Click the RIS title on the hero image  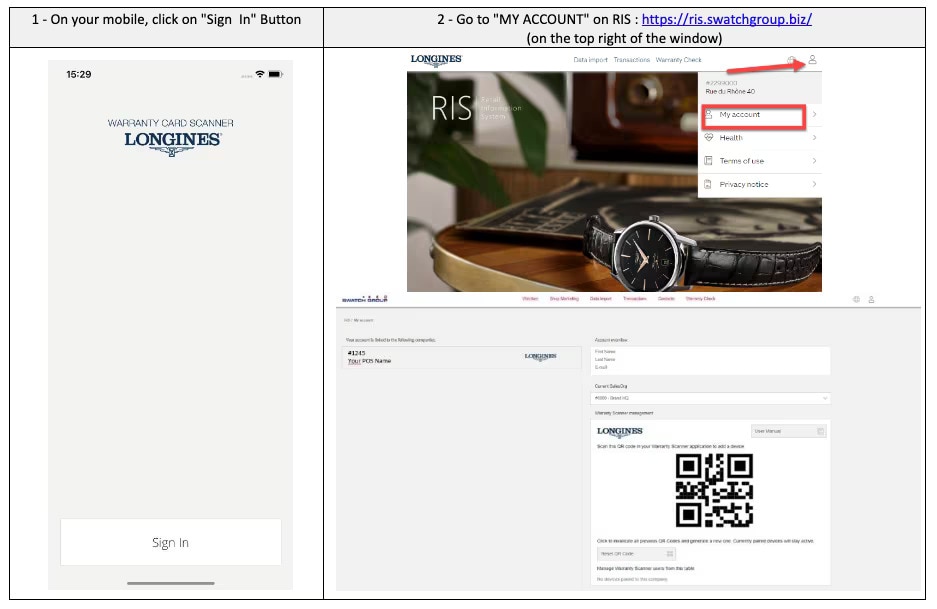452,108
